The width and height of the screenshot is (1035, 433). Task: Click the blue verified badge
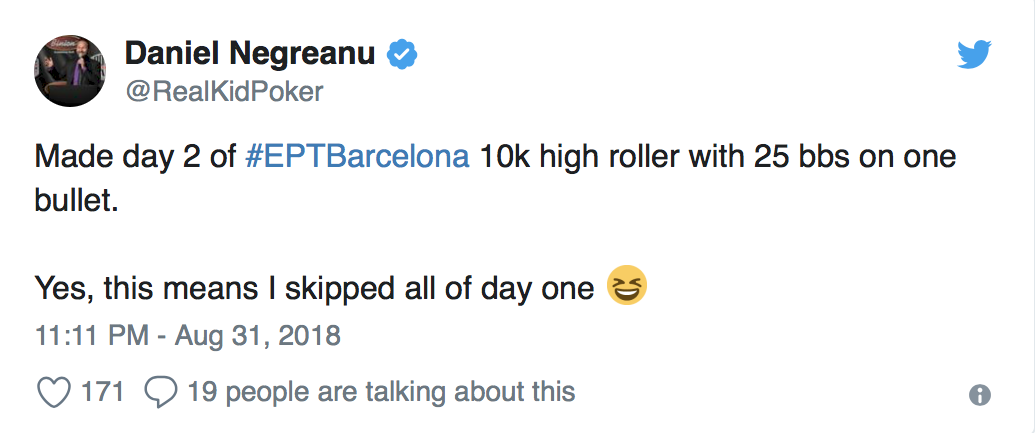[402, 55]
